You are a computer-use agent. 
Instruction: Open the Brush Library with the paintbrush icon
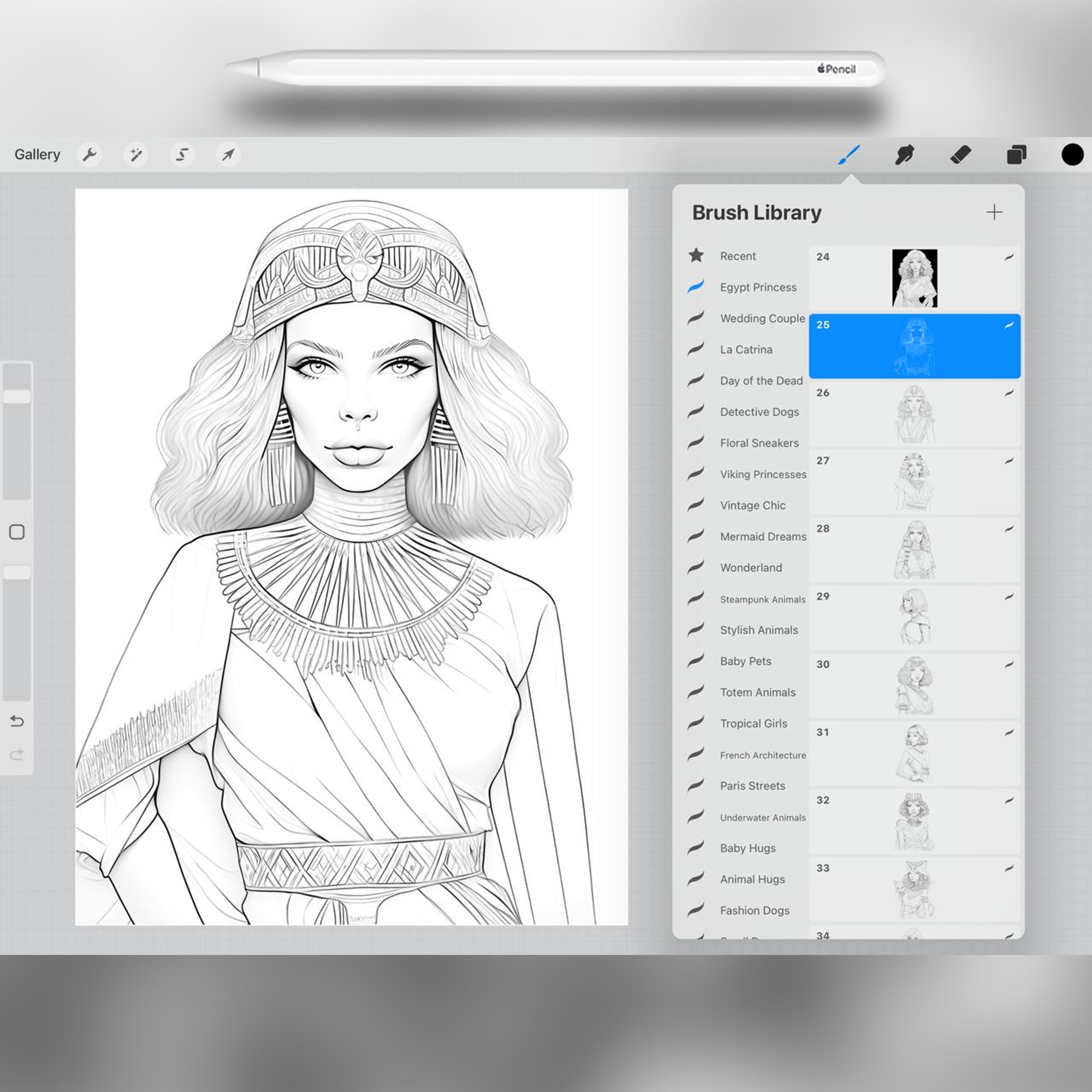click(x=850, y=154)
